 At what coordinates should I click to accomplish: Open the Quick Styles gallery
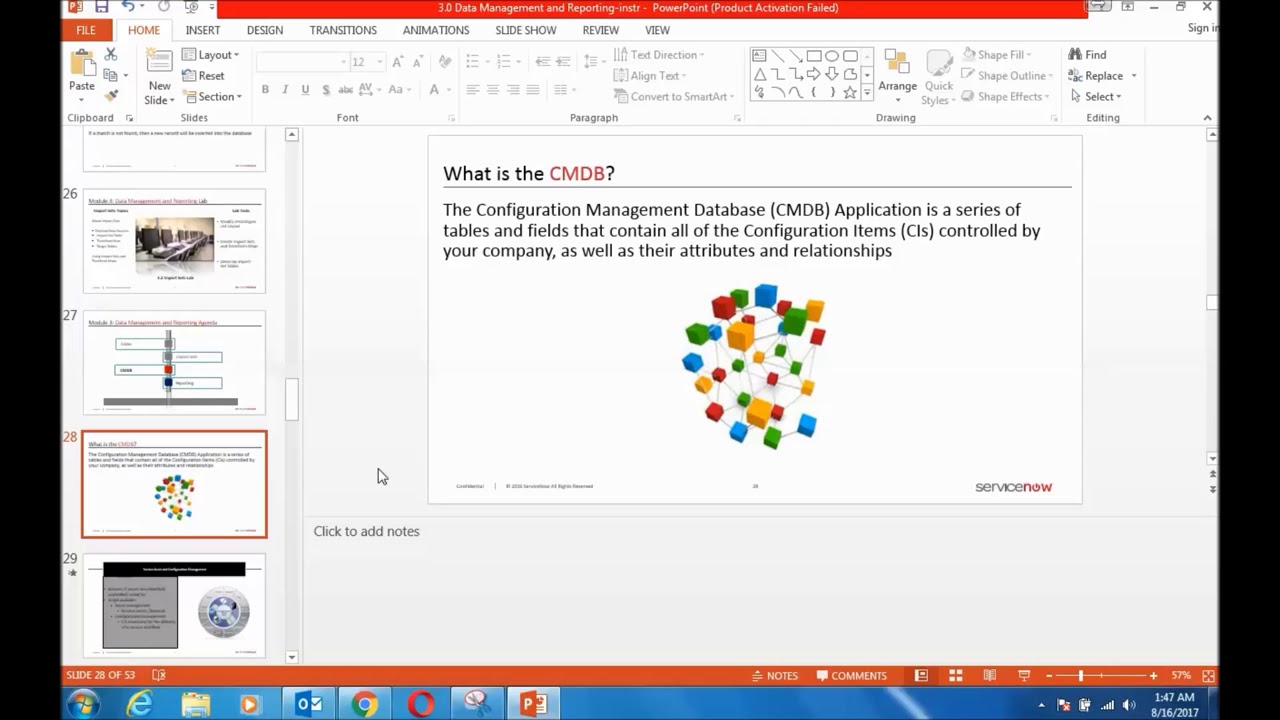pyautogui.click(x=938, y=75)
